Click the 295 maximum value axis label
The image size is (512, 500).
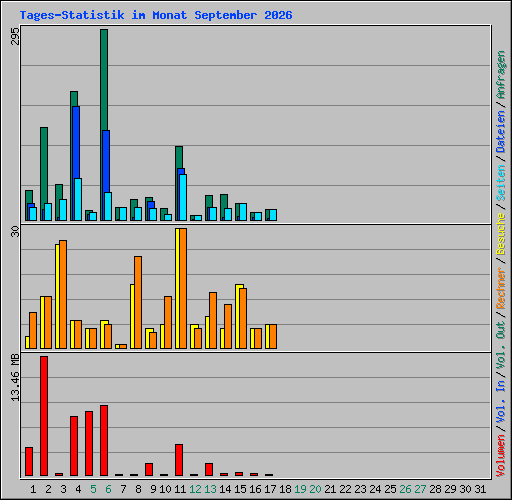(15, 36)
